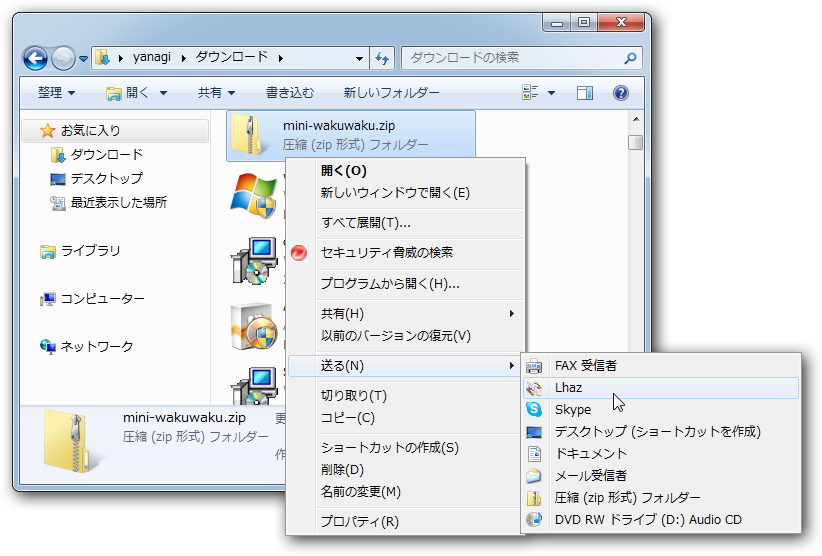Screen dimensions: 822x556
Task: Send to Lhaz in the submenu
Action: coord(661,388)
